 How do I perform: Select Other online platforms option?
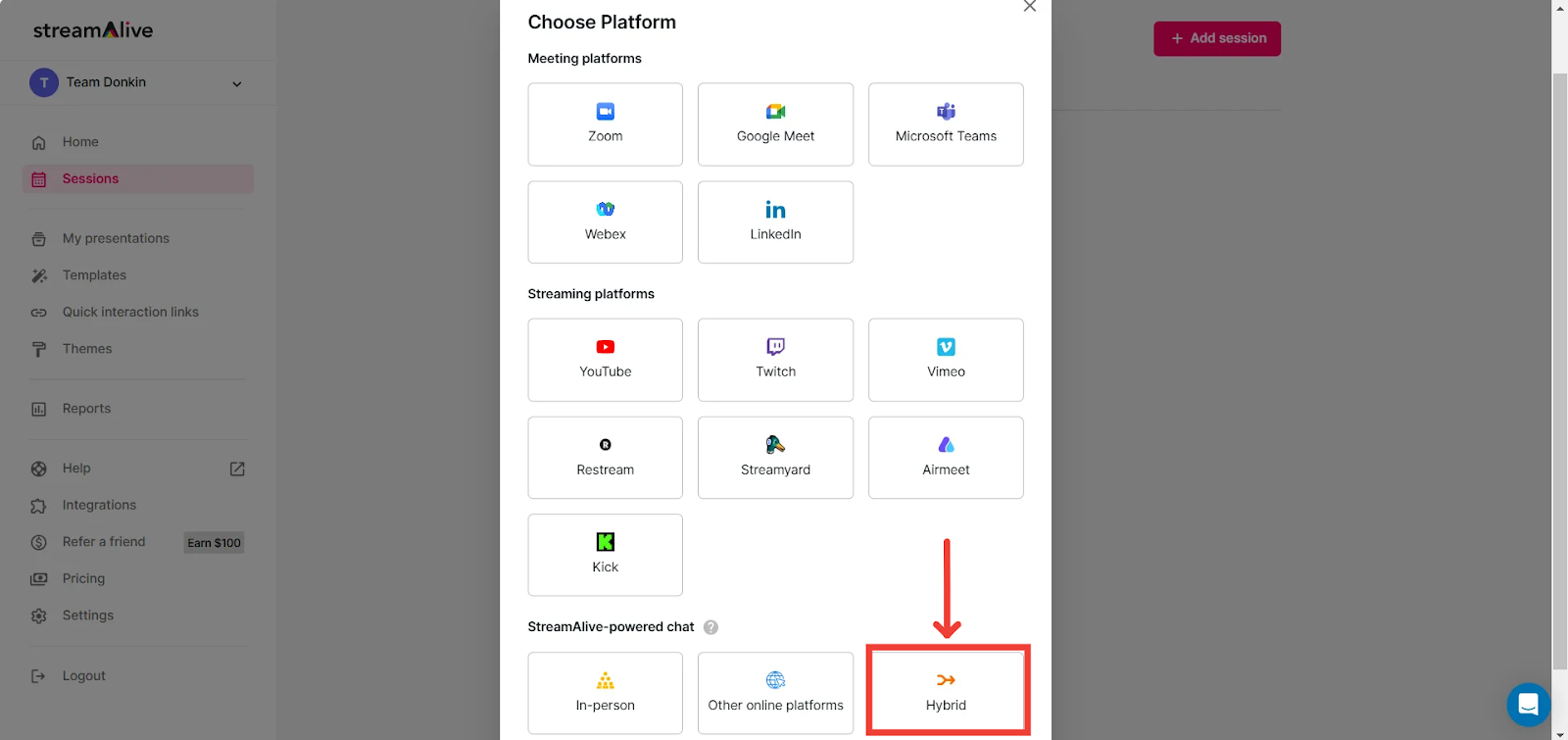[x=775, y=693]
